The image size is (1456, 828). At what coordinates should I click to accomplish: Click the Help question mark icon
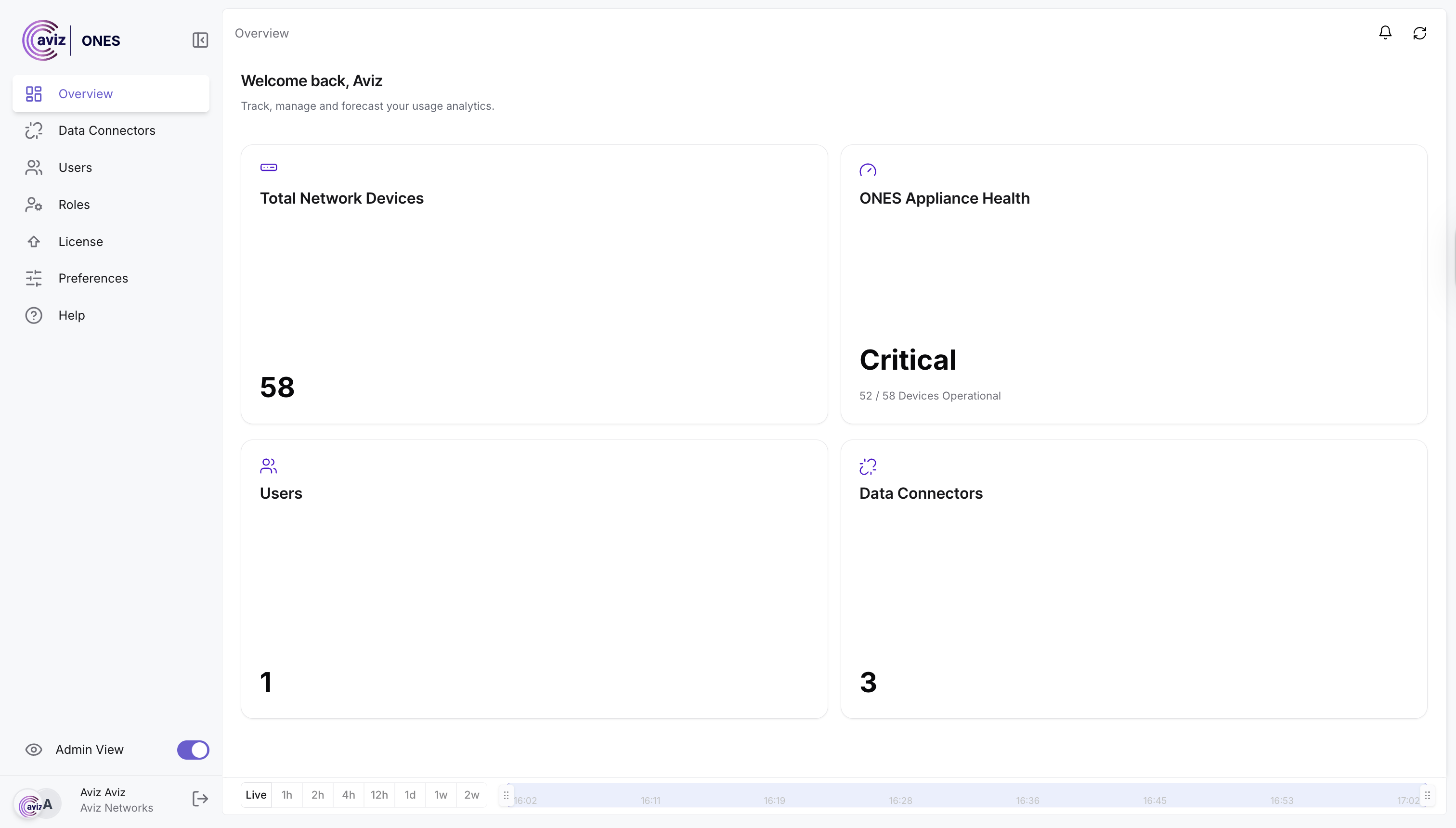(x=34, y=315)
